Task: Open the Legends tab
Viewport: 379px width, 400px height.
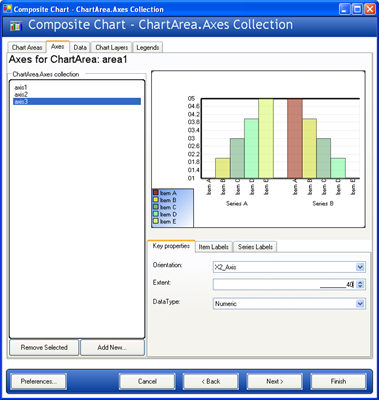Action: (x=148, y=47)
